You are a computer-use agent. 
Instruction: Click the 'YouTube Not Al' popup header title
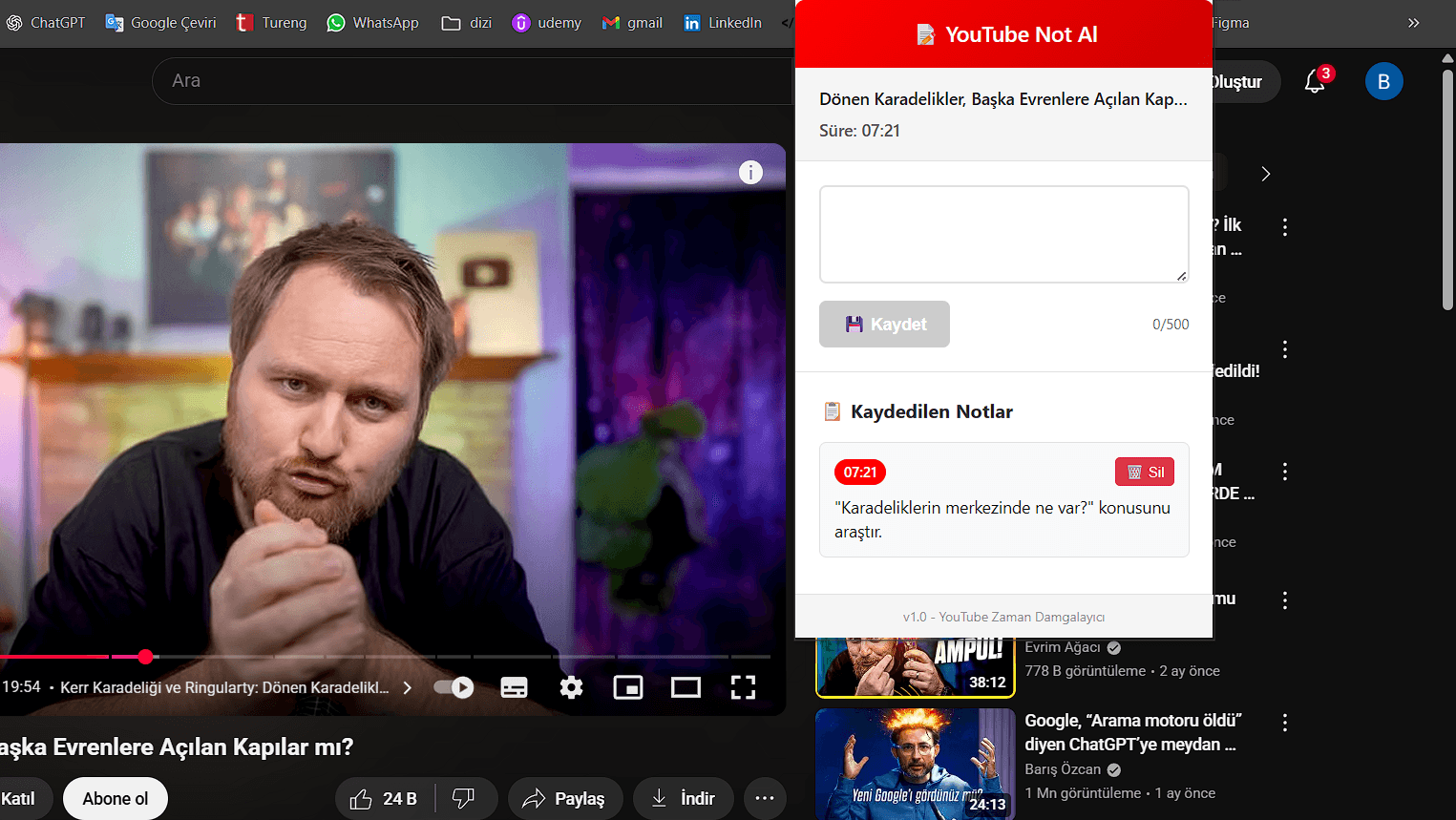click(1022, 34)
